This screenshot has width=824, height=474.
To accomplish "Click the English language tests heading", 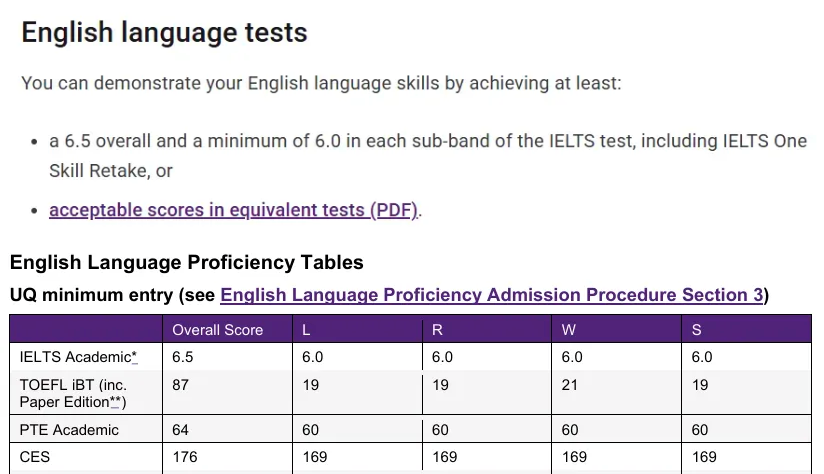I will (x=164, y=32).
